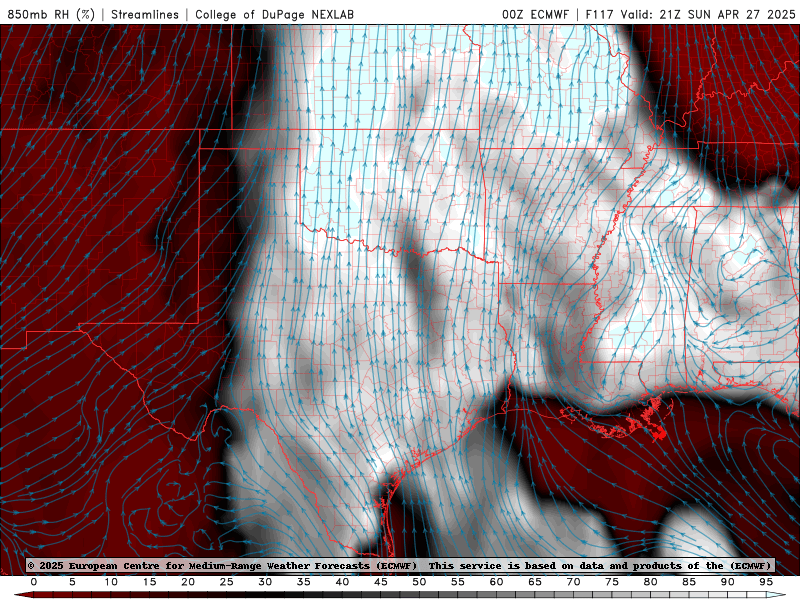Viewport: 800px width, 600px height.
Task: Select the "75" label on the RH scale
Action: pos(612,582)
